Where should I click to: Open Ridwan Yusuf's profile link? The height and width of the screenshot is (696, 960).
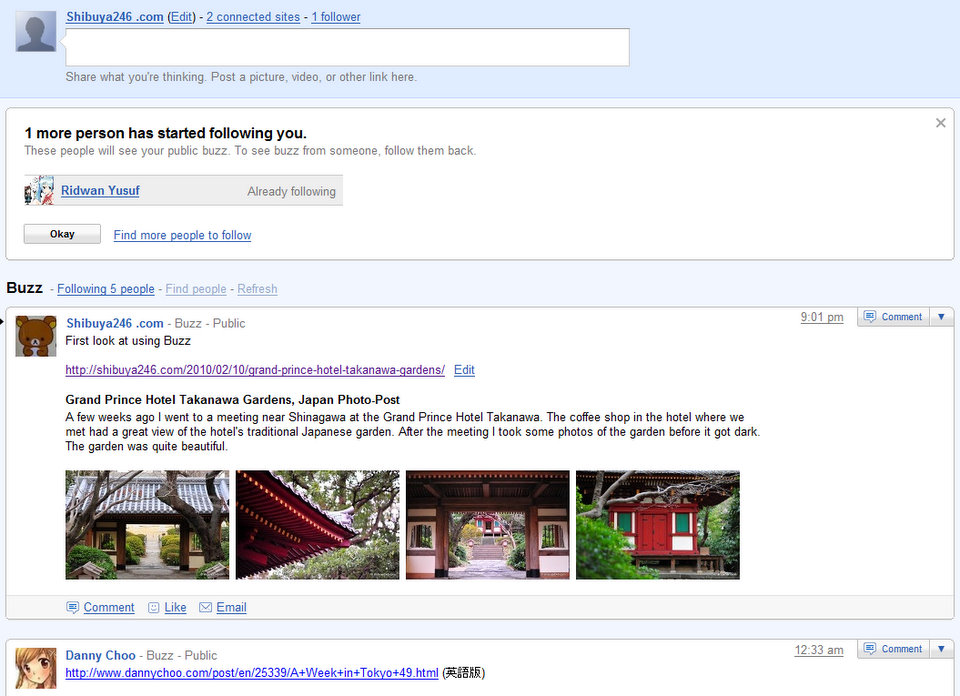[x=100, y=190]
